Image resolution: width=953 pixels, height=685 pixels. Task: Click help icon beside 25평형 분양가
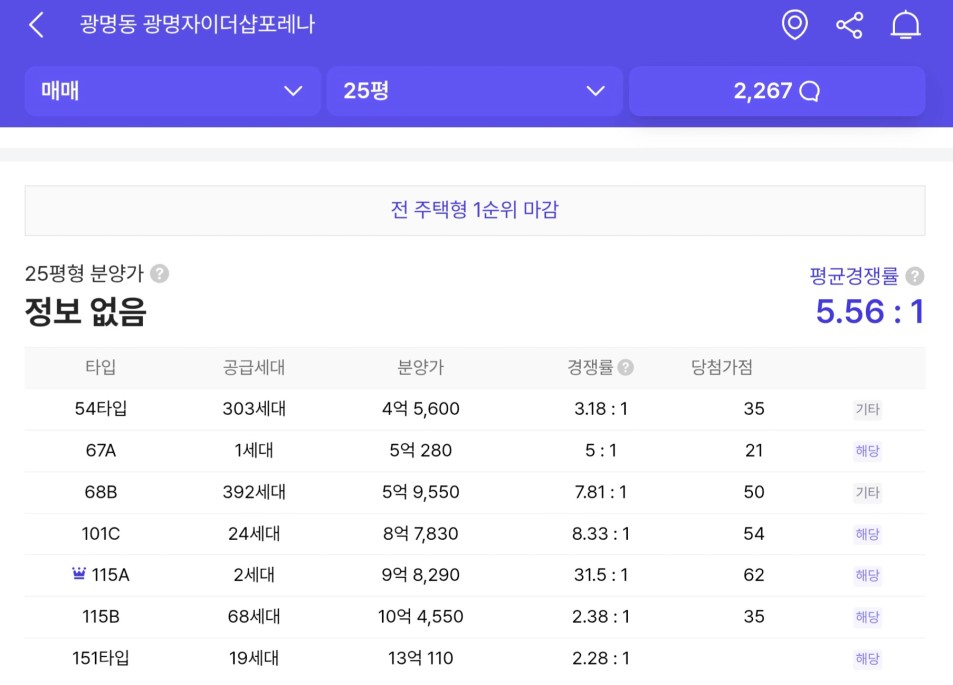(160, 274)
